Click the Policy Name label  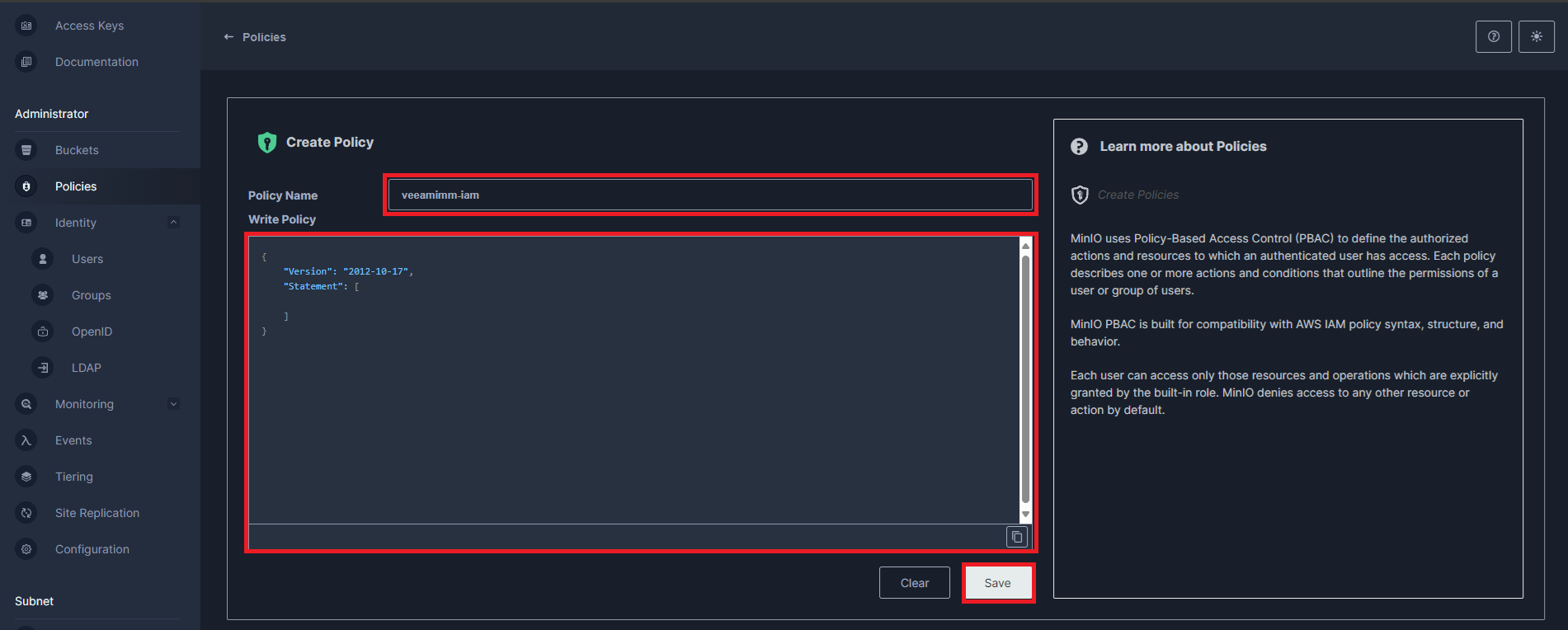pos(283,195)
